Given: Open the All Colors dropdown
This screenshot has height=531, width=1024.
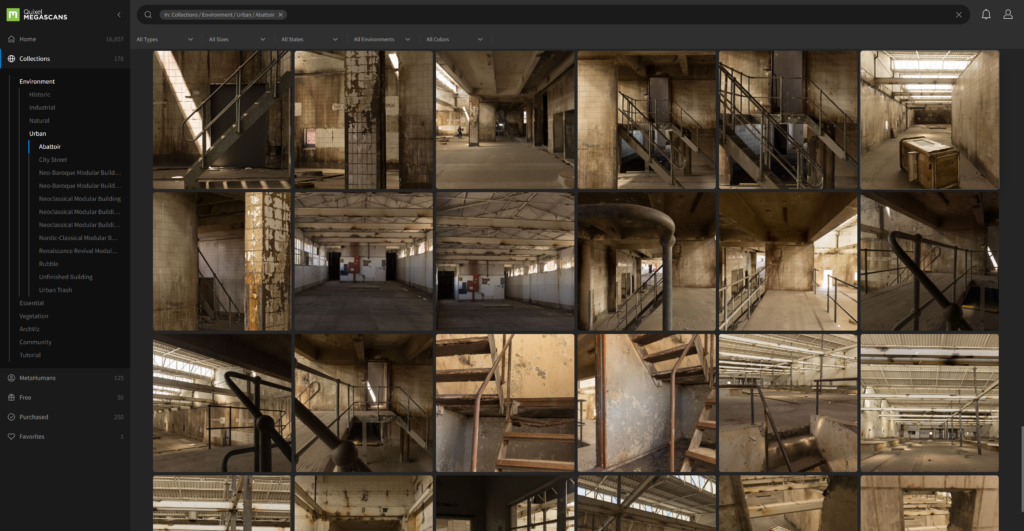Looking at the screenshot, I should [x=455, y=39].
